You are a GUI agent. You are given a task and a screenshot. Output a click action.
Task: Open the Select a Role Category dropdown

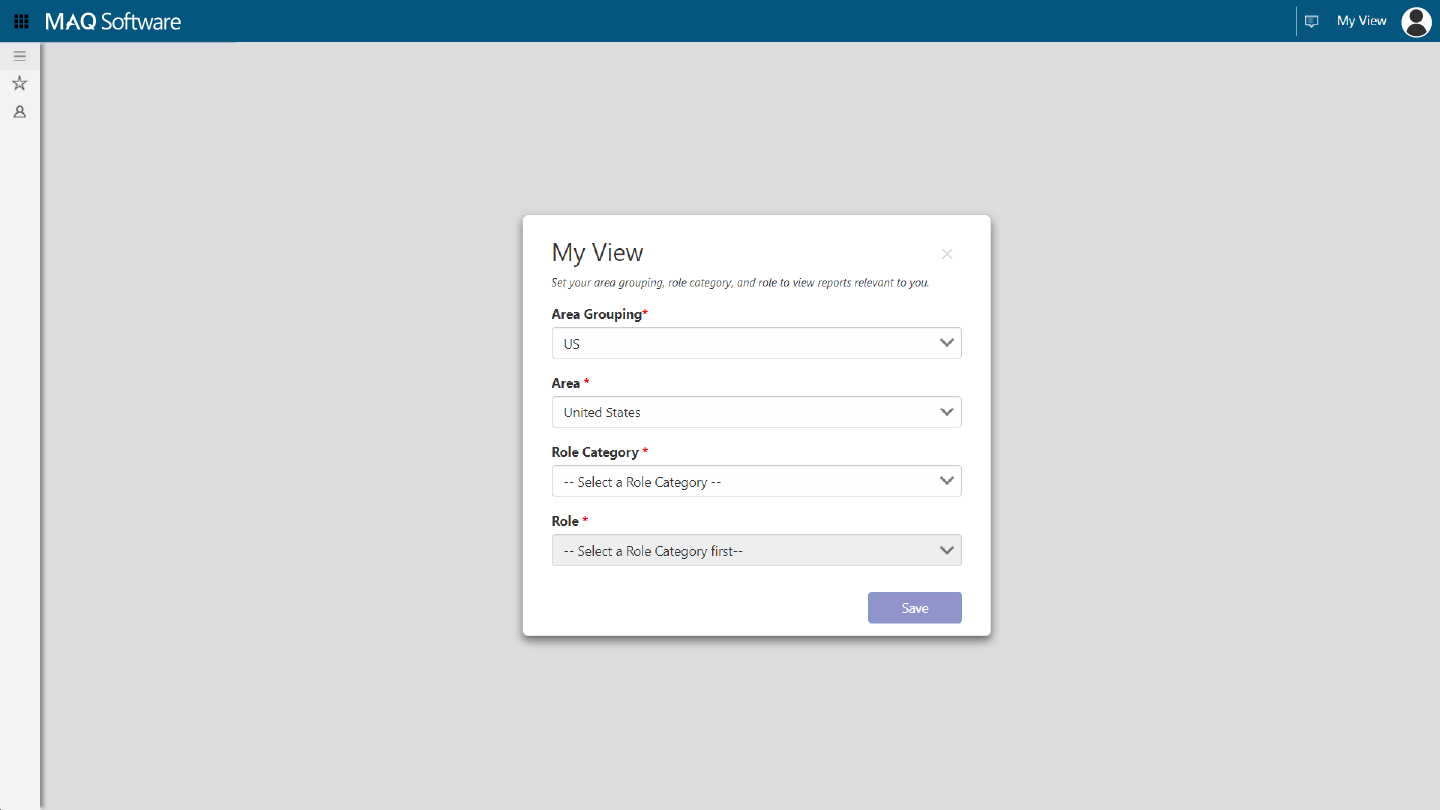pyautogui.click(x=757, y=481)
